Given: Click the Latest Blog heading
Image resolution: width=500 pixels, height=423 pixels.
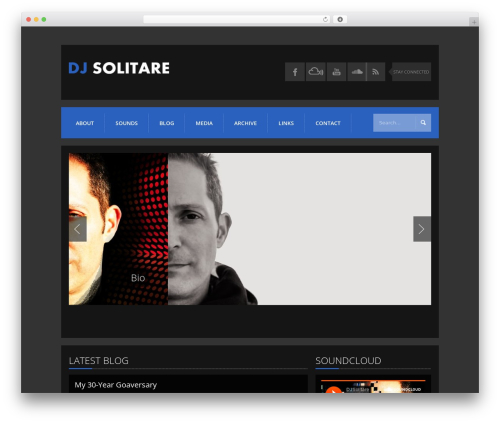Looking at the screenshot, I should [x=99, y=361].
